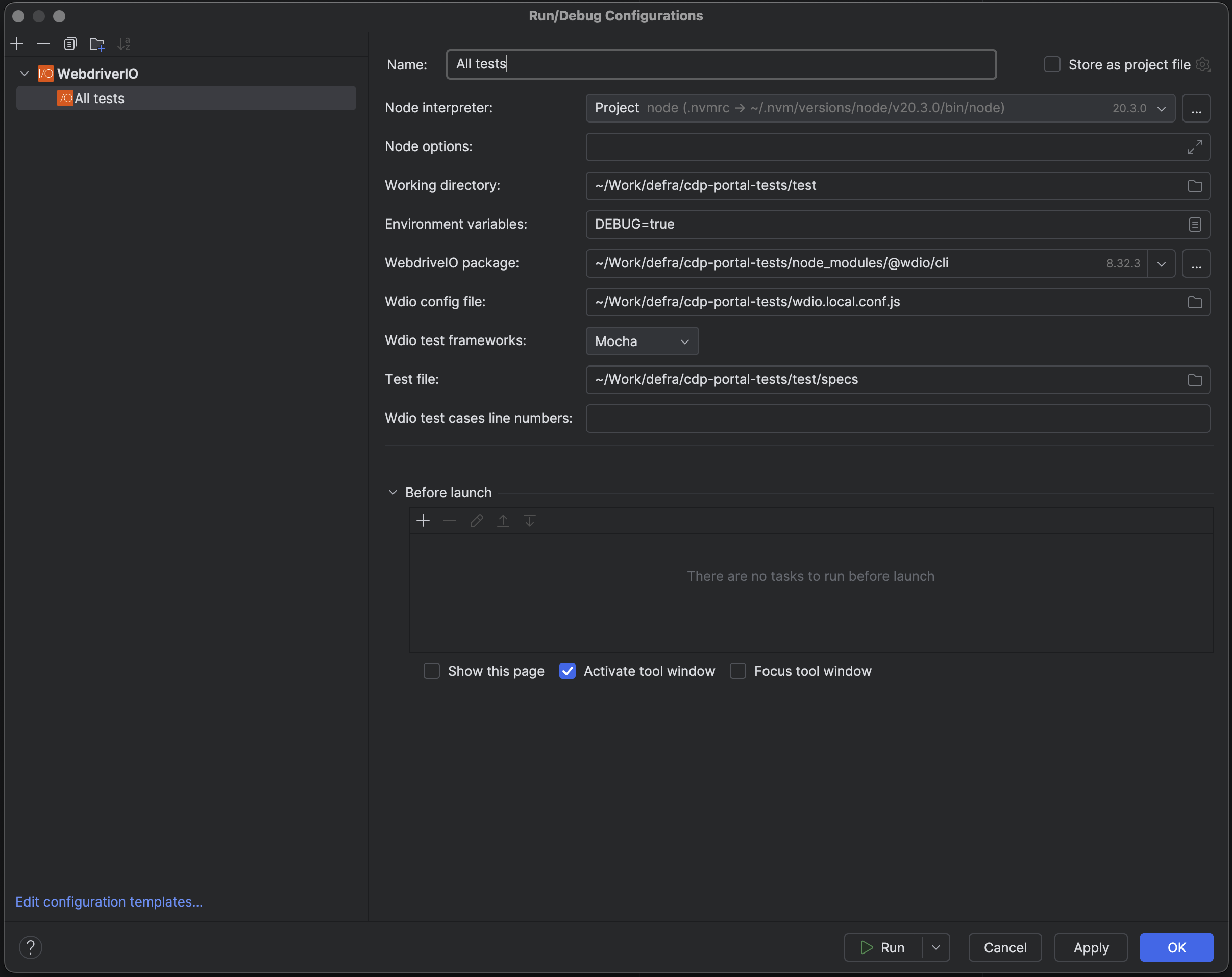This screenshot has width=1232, height=977.
Task: Move Before launch task down
Action: tap(530, 520)
